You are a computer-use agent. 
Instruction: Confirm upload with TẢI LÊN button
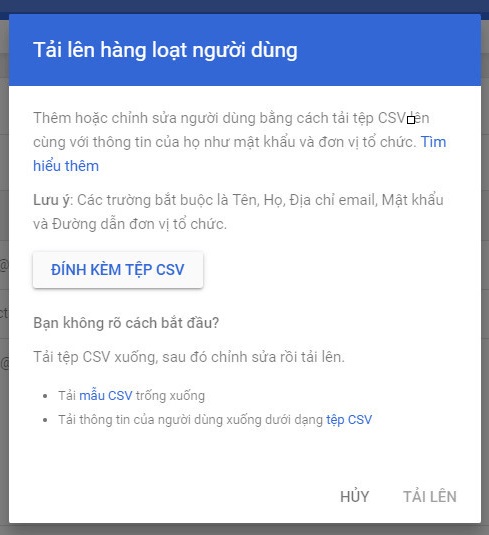point(430,496)
